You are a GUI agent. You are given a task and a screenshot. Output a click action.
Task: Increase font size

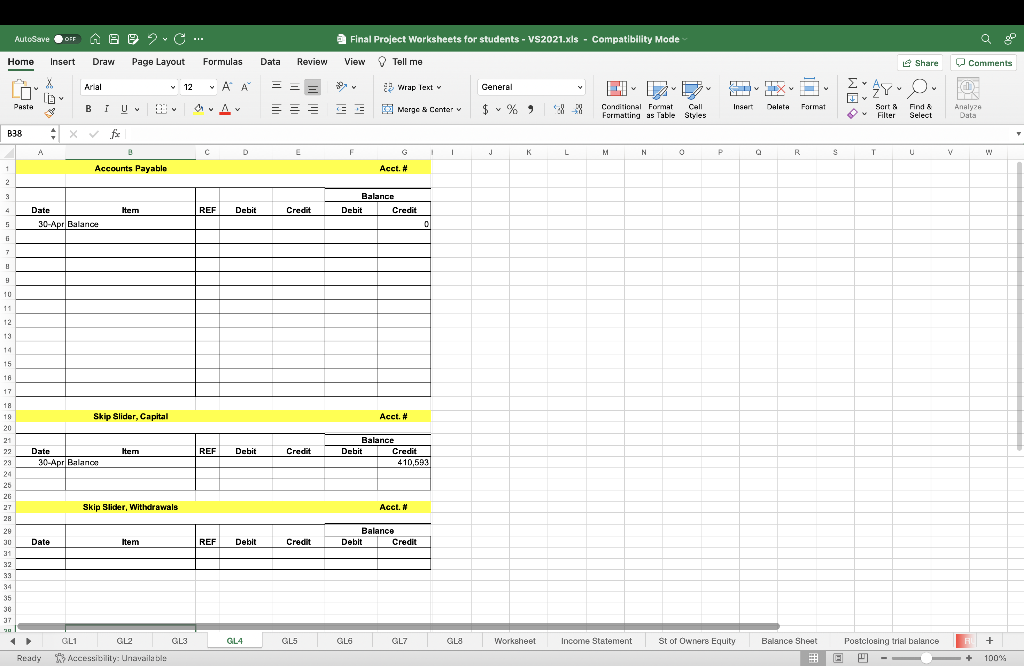(x=227, y=87)
